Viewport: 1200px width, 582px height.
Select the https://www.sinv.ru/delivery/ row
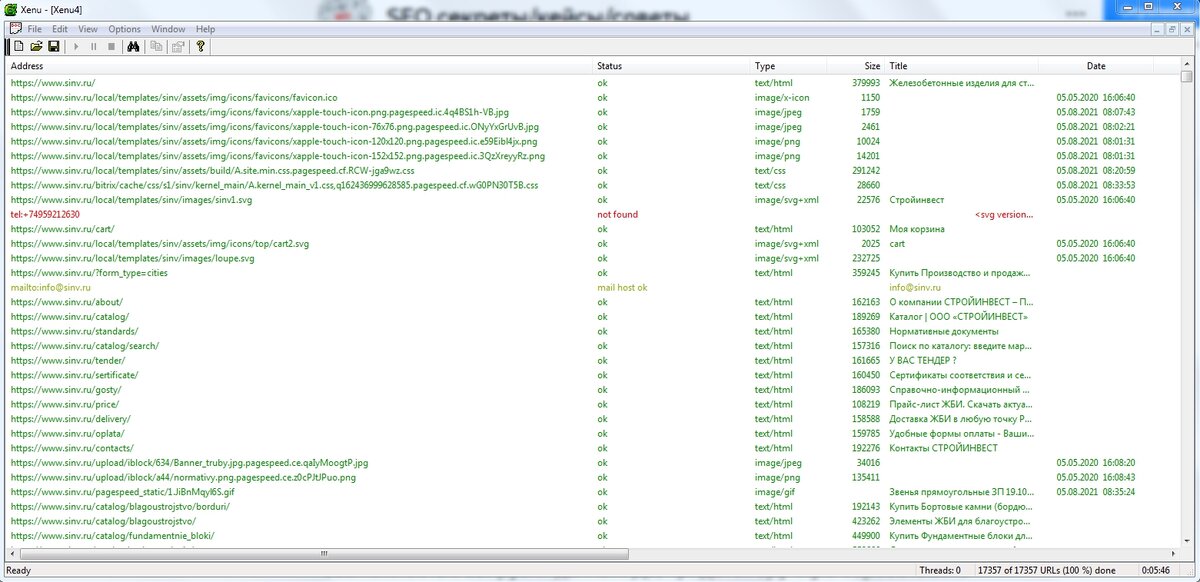coord(70,419)
